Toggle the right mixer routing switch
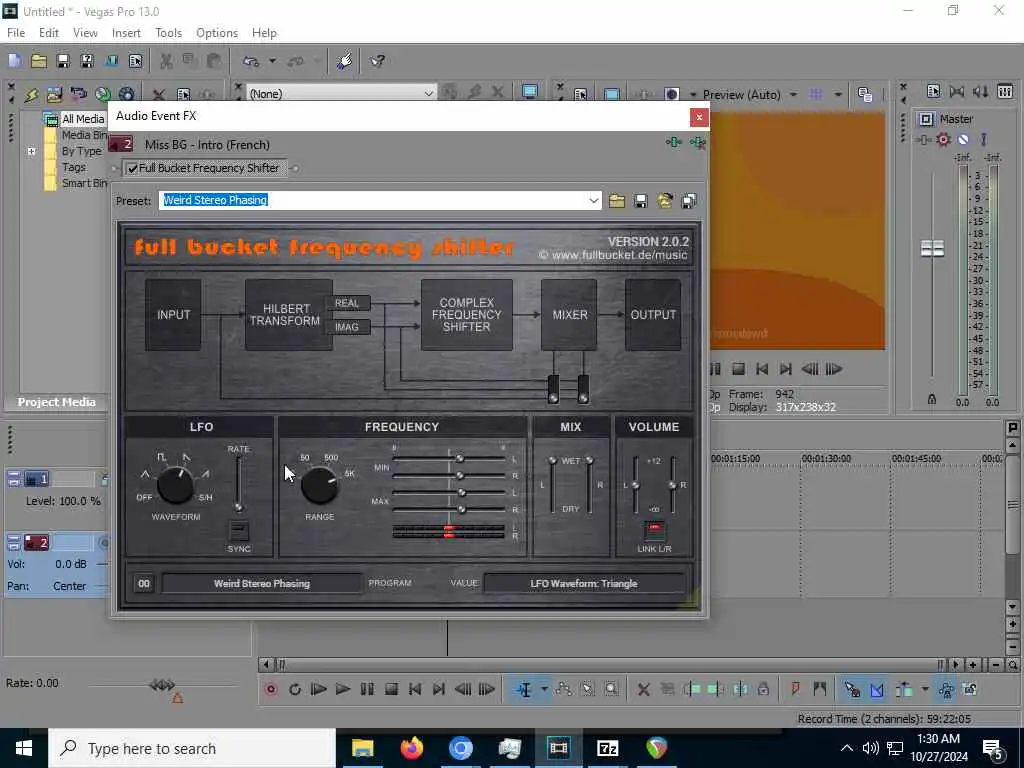This screenshot has width=1024, height=768. pos(583,389)
